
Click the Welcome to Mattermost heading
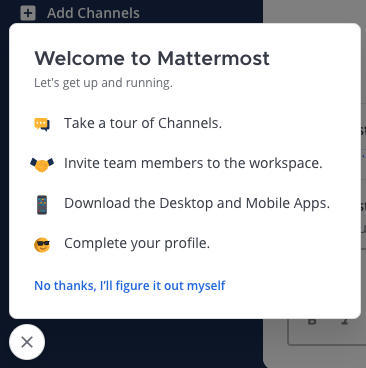tap(152, 58)
